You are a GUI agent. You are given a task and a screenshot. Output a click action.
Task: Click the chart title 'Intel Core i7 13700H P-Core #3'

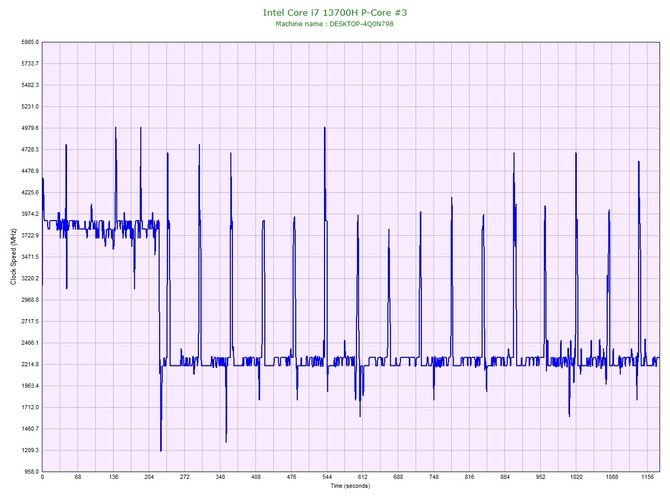click(x=335, y=12)
